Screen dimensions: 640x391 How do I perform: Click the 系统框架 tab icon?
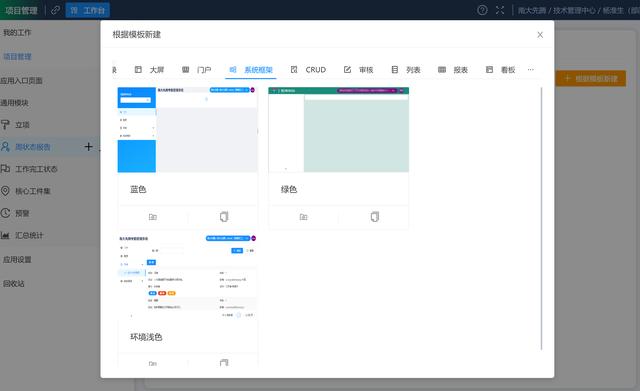[233, 69]
